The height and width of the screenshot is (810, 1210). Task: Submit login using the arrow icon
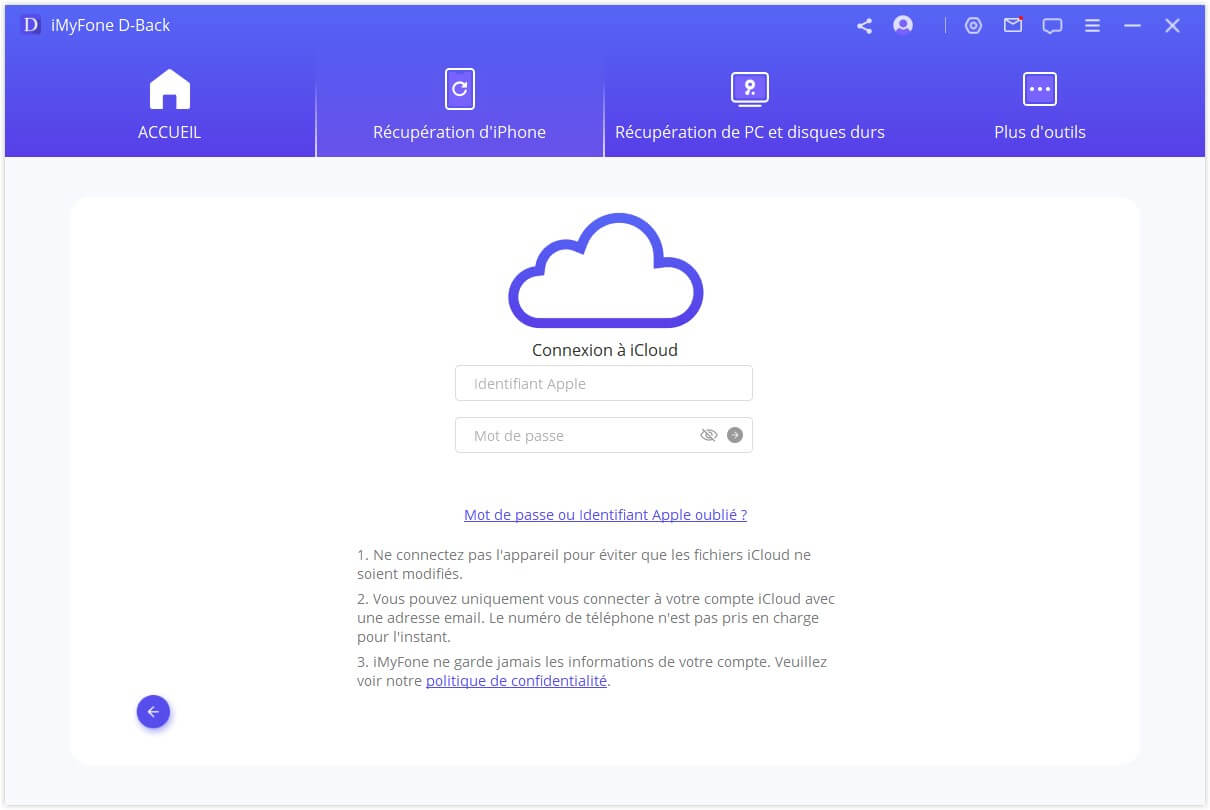coord(734,435)
